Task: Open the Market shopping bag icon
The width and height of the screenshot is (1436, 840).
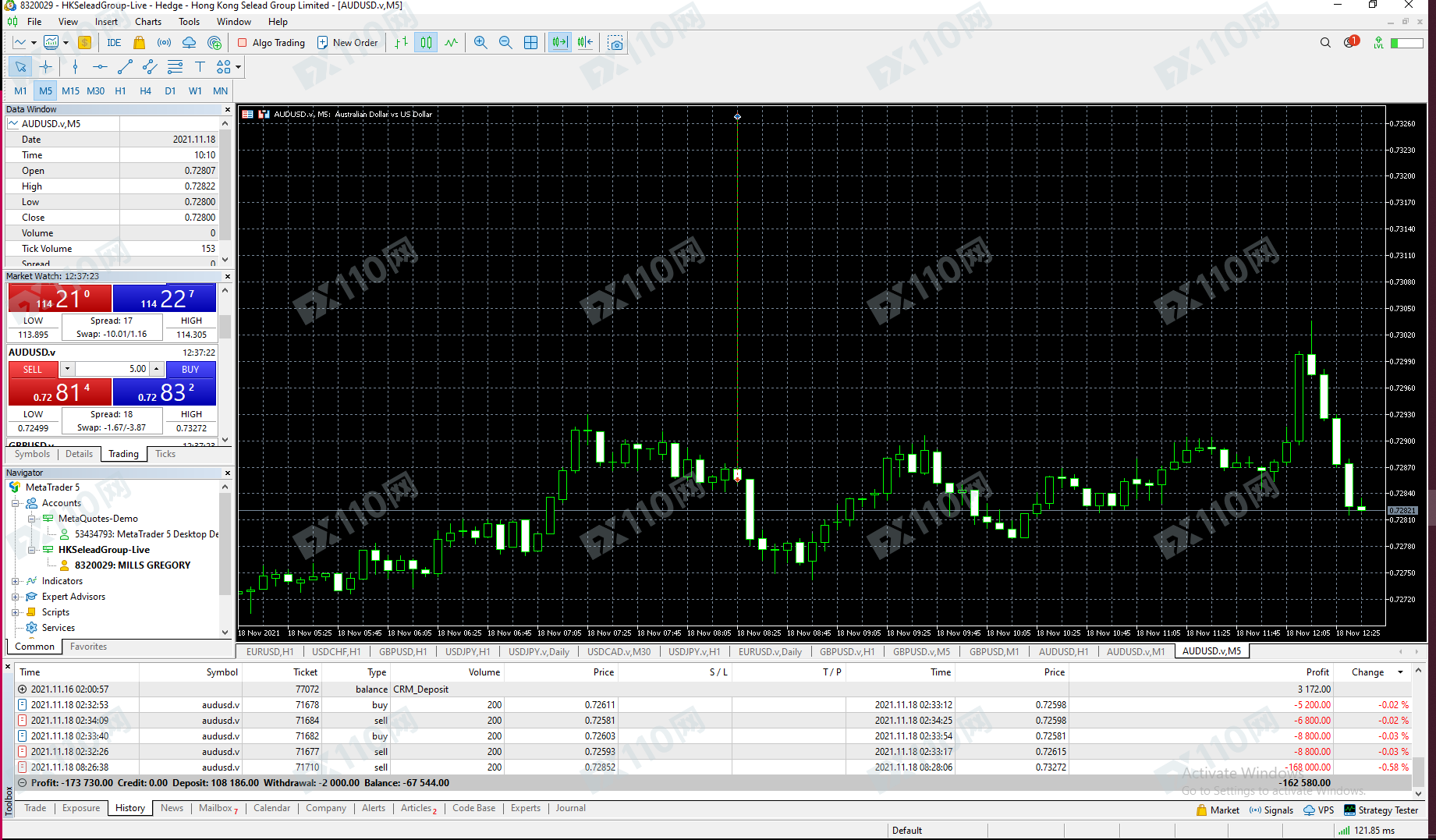Action: tap(139, 43)
